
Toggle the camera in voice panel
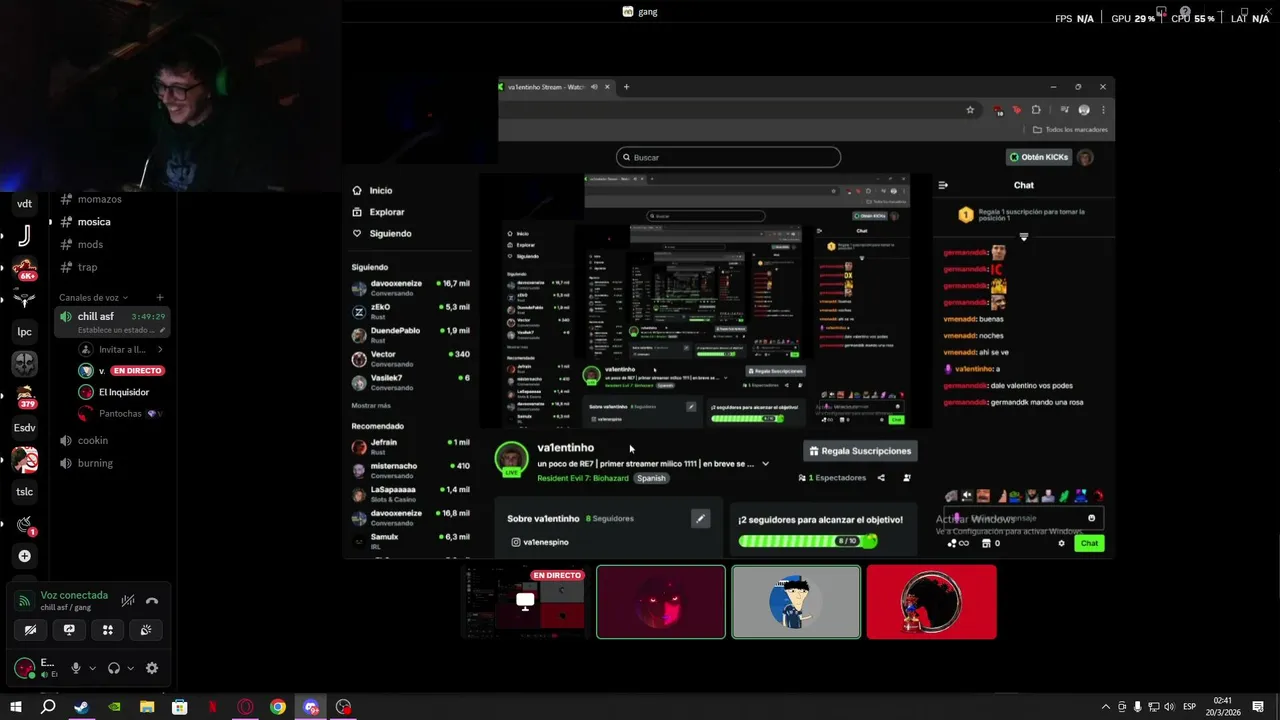tap(30, 630)
